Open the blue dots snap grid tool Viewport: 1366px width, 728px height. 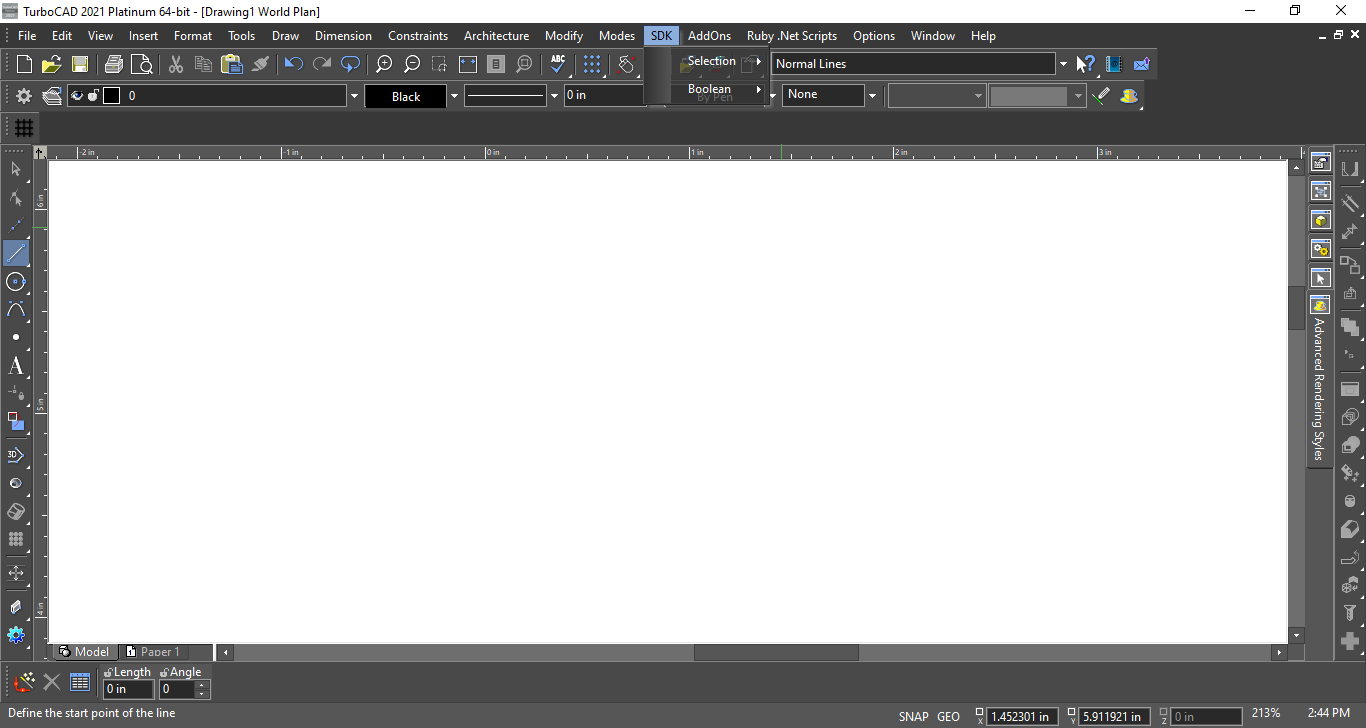(x=592, y=64)
